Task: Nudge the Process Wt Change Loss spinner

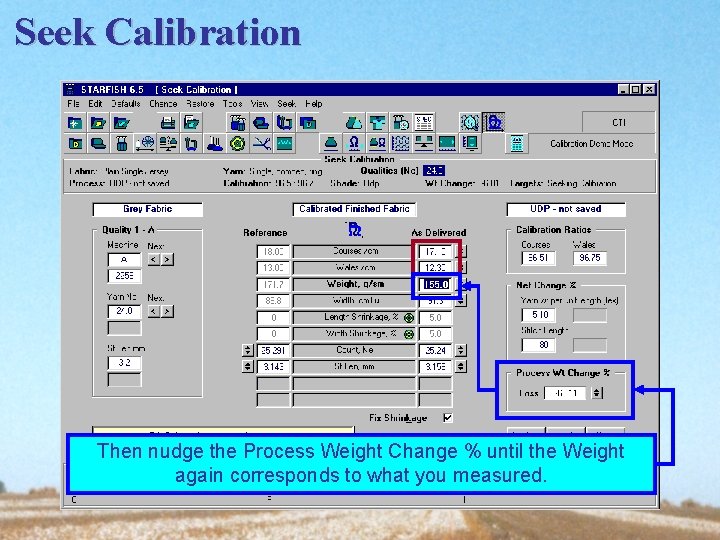Action: pyautogui.click(x=596, y=393)
